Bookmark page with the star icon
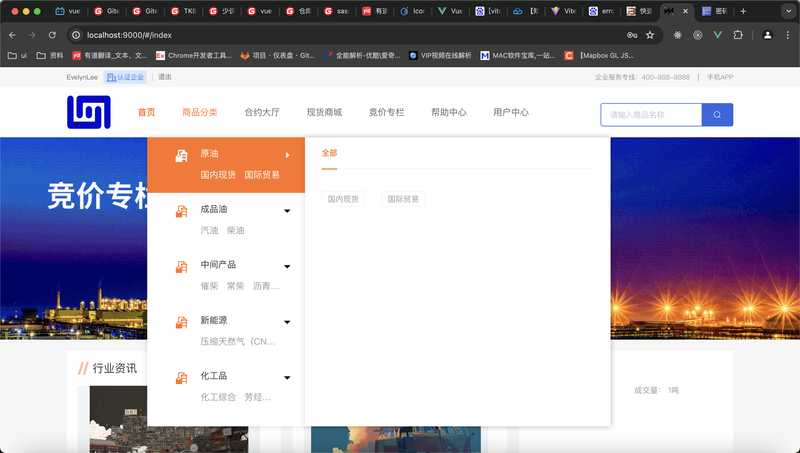Screen dimensions: 800x453 [650, 34]
